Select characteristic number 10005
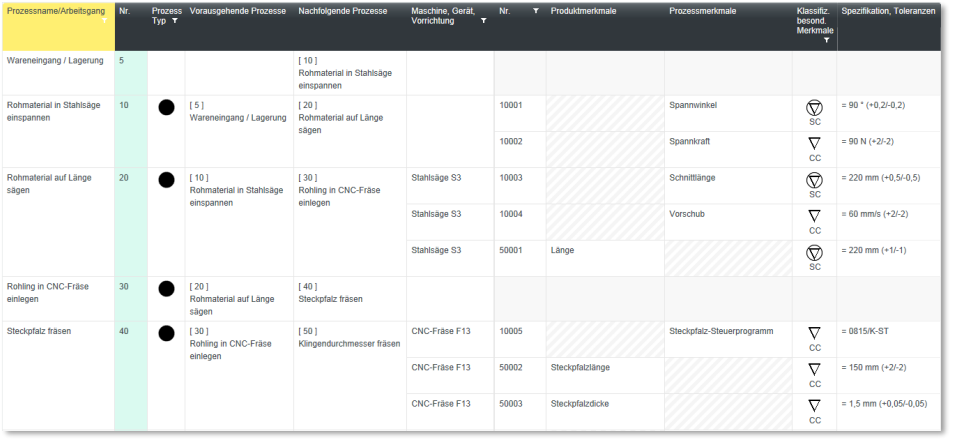Viewport: 959px width, 447px height. [511, 331]
